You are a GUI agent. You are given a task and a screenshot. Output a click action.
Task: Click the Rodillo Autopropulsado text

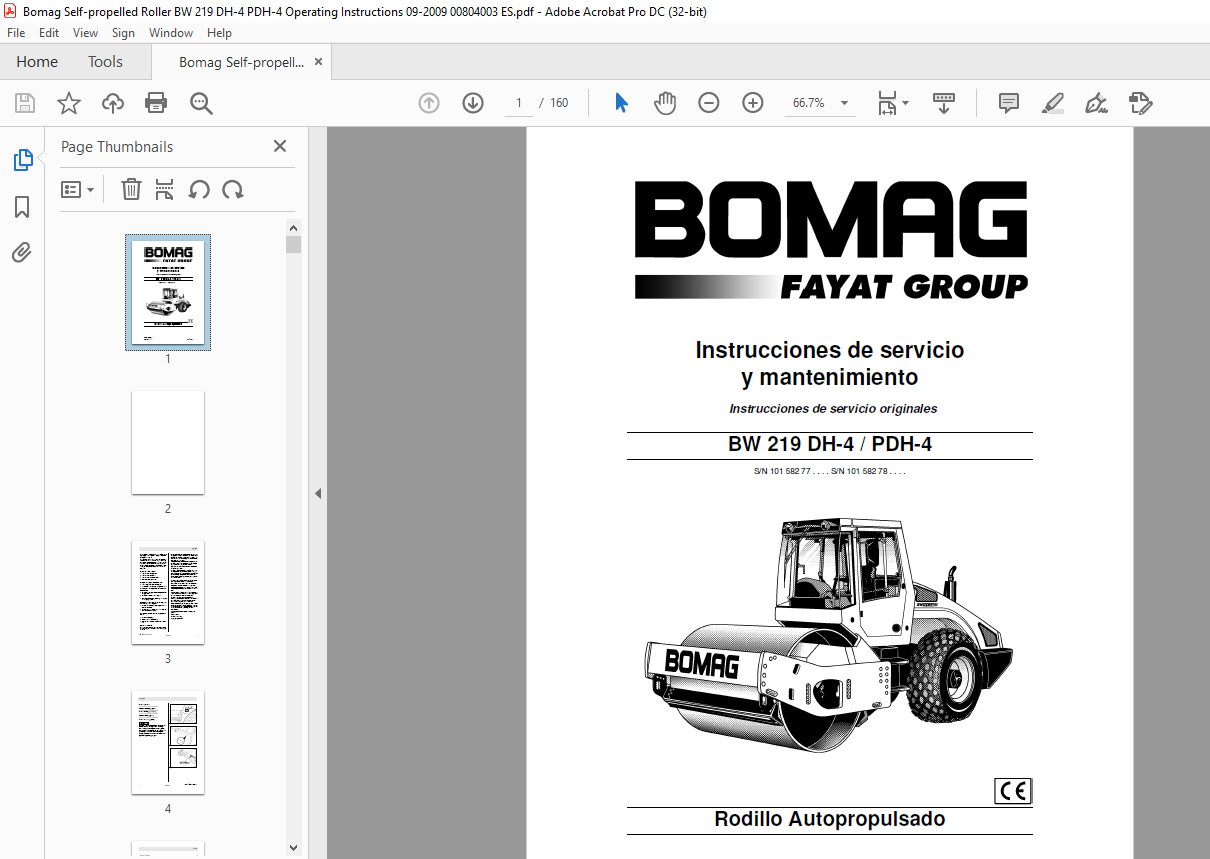(x=830, y=819)
